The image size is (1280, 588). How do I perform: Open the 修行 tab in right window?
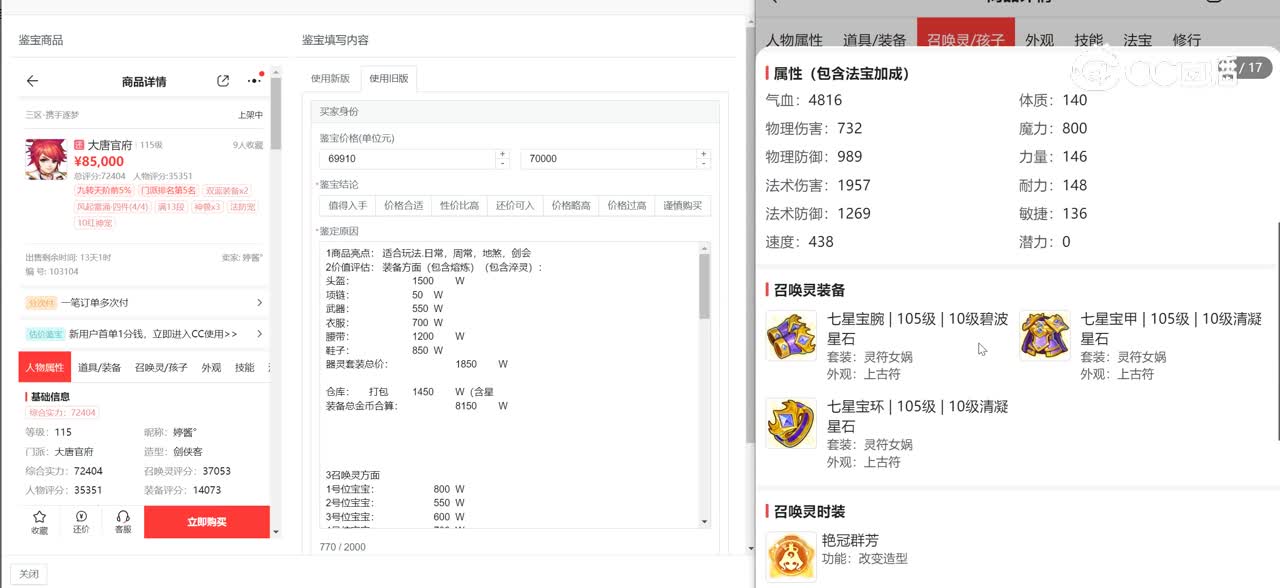point(1186,40)
